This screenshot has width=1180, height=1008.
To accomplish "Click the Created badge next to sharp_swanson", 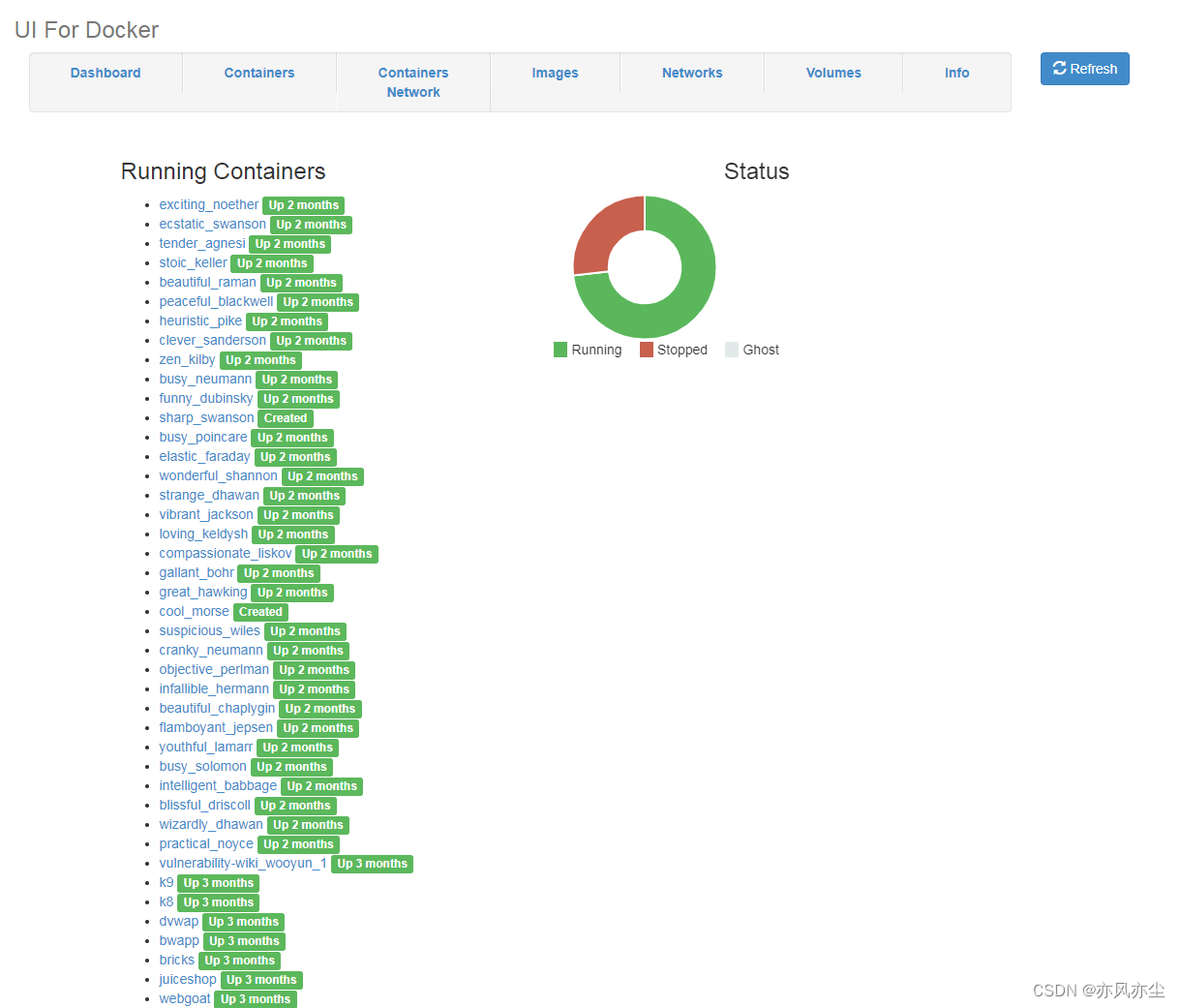I will coord(286,418).
